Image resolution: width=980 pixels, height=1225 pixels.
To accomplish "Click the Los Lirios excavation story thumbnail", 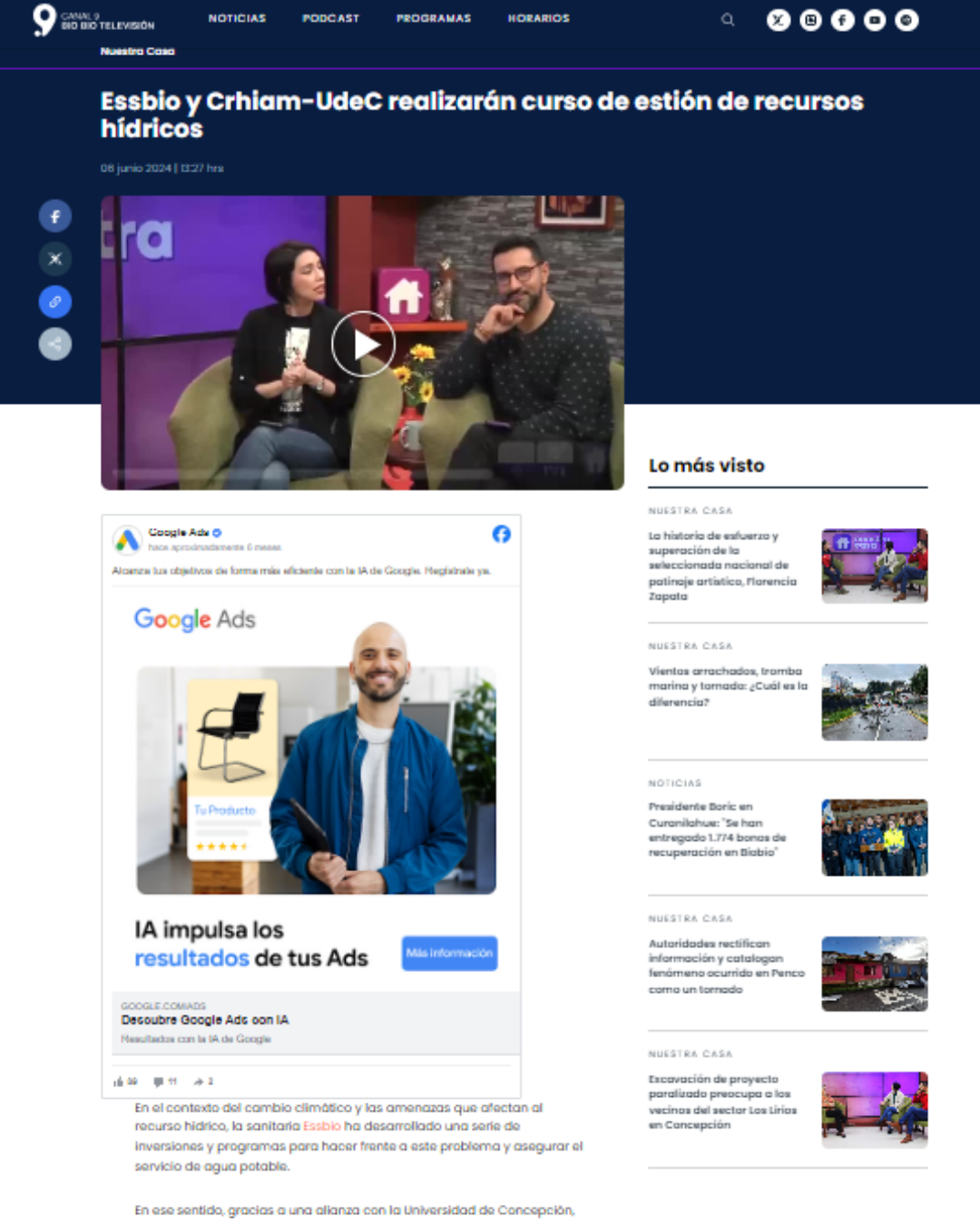I will (x=875, y=1110).
